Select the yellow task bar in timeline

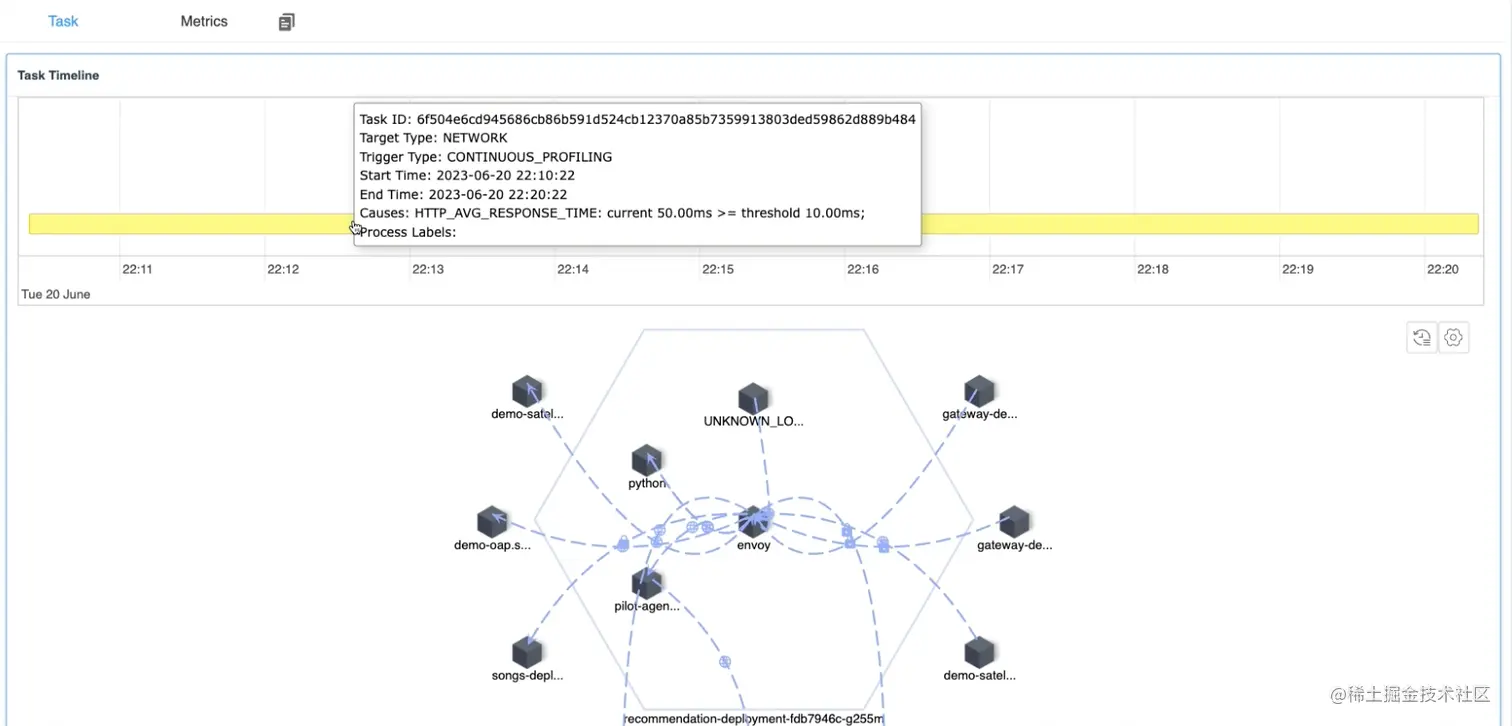[x=753, y=224]
